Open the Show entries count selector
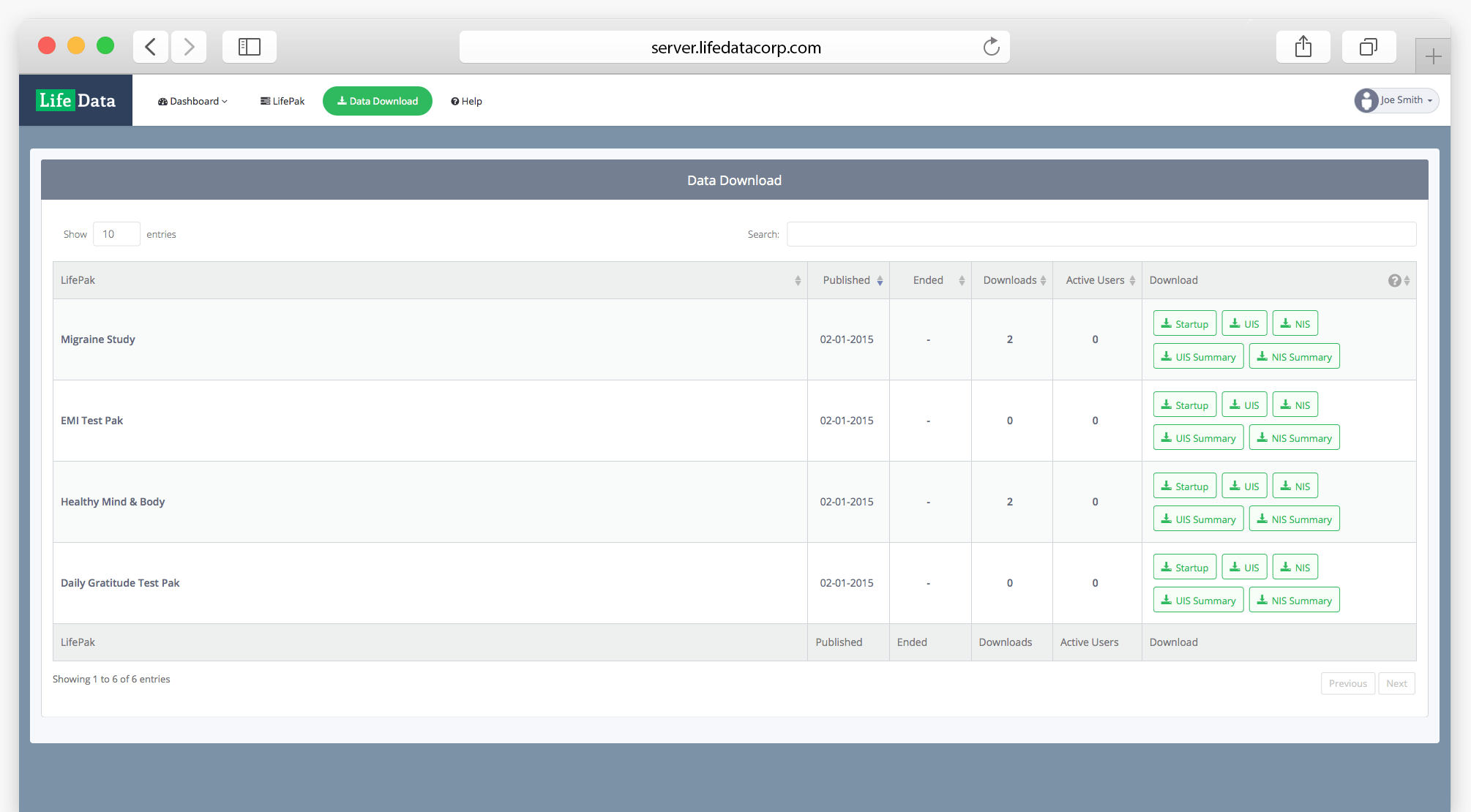Screen dimensions: 1471x812 pos(116,234)
